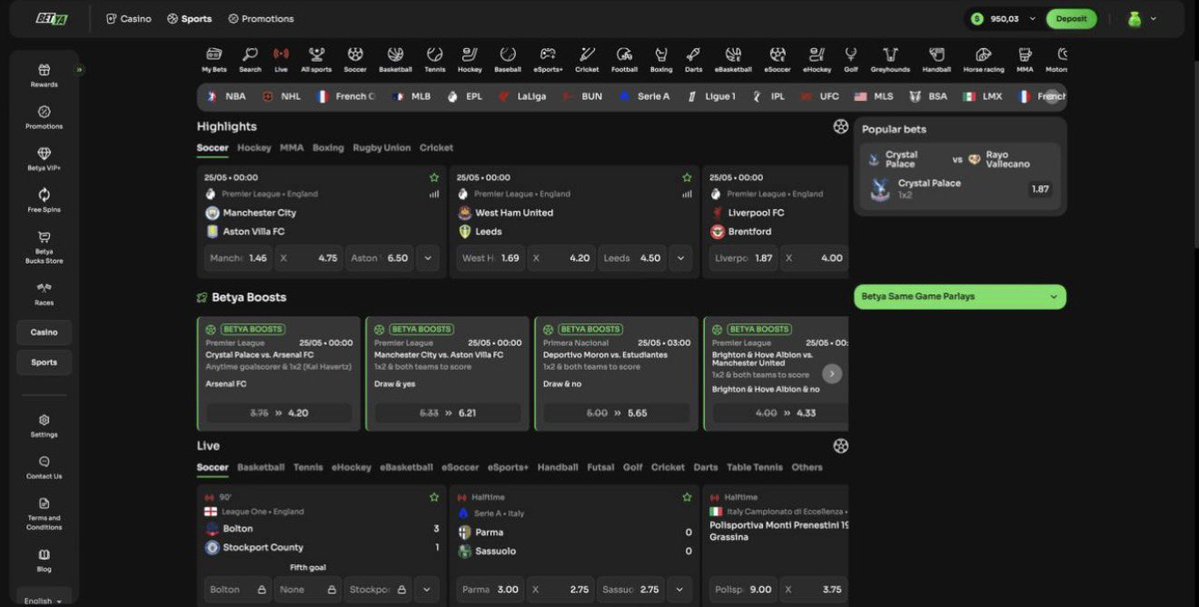Open the Search sports icon
This screenshot has width=1199, height=607.
point(250,60)
